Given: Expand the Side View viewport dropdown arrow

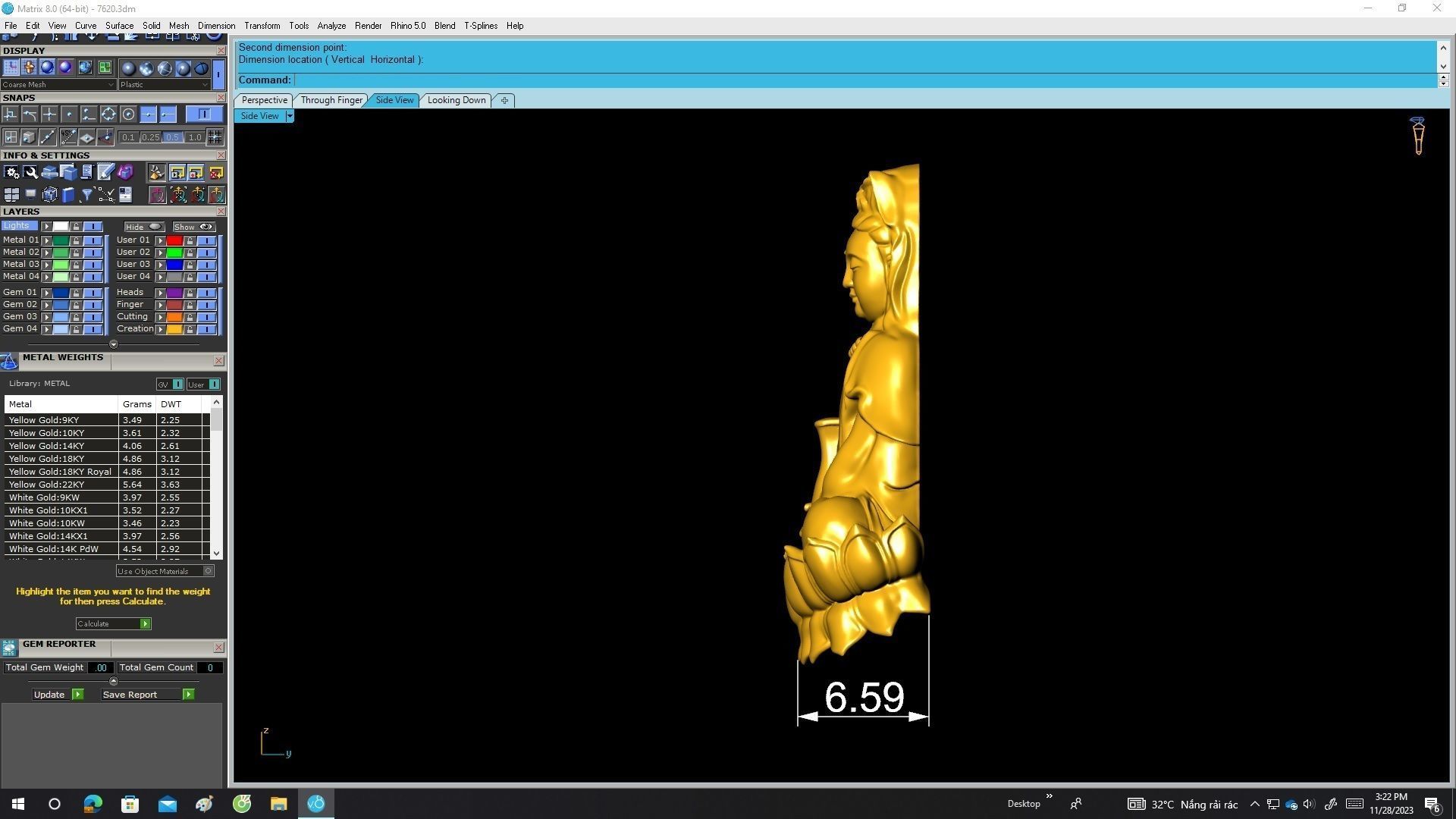Looking at the screenshot, I should [x=289, y=116].
